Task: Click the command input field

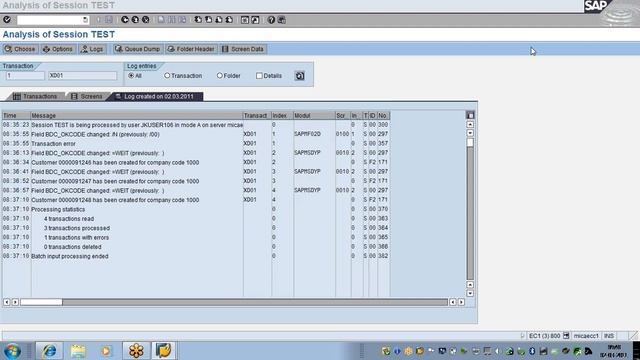Action: coord(49,20)
